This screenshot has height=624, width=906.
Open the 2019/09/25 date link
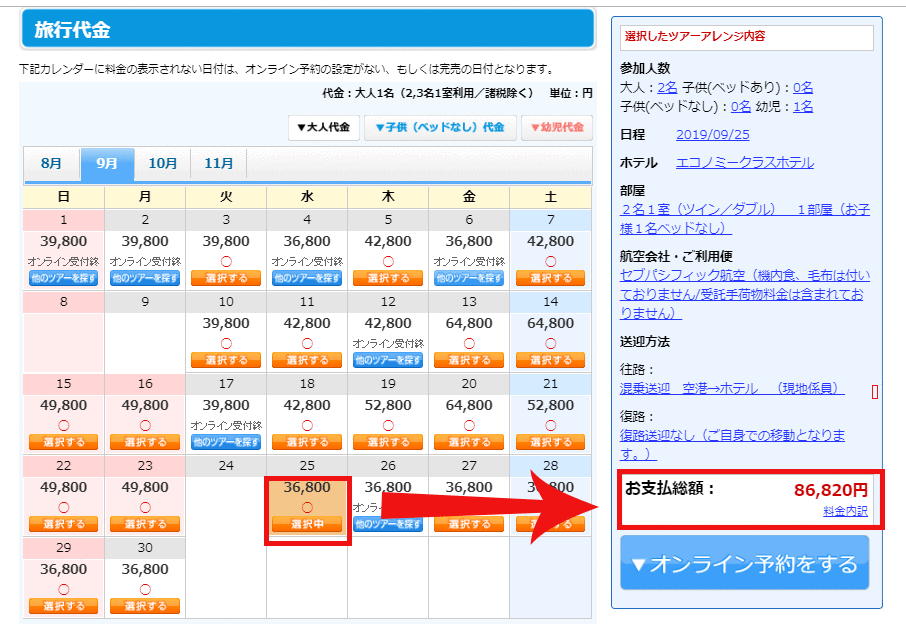[x=712, y=134]
